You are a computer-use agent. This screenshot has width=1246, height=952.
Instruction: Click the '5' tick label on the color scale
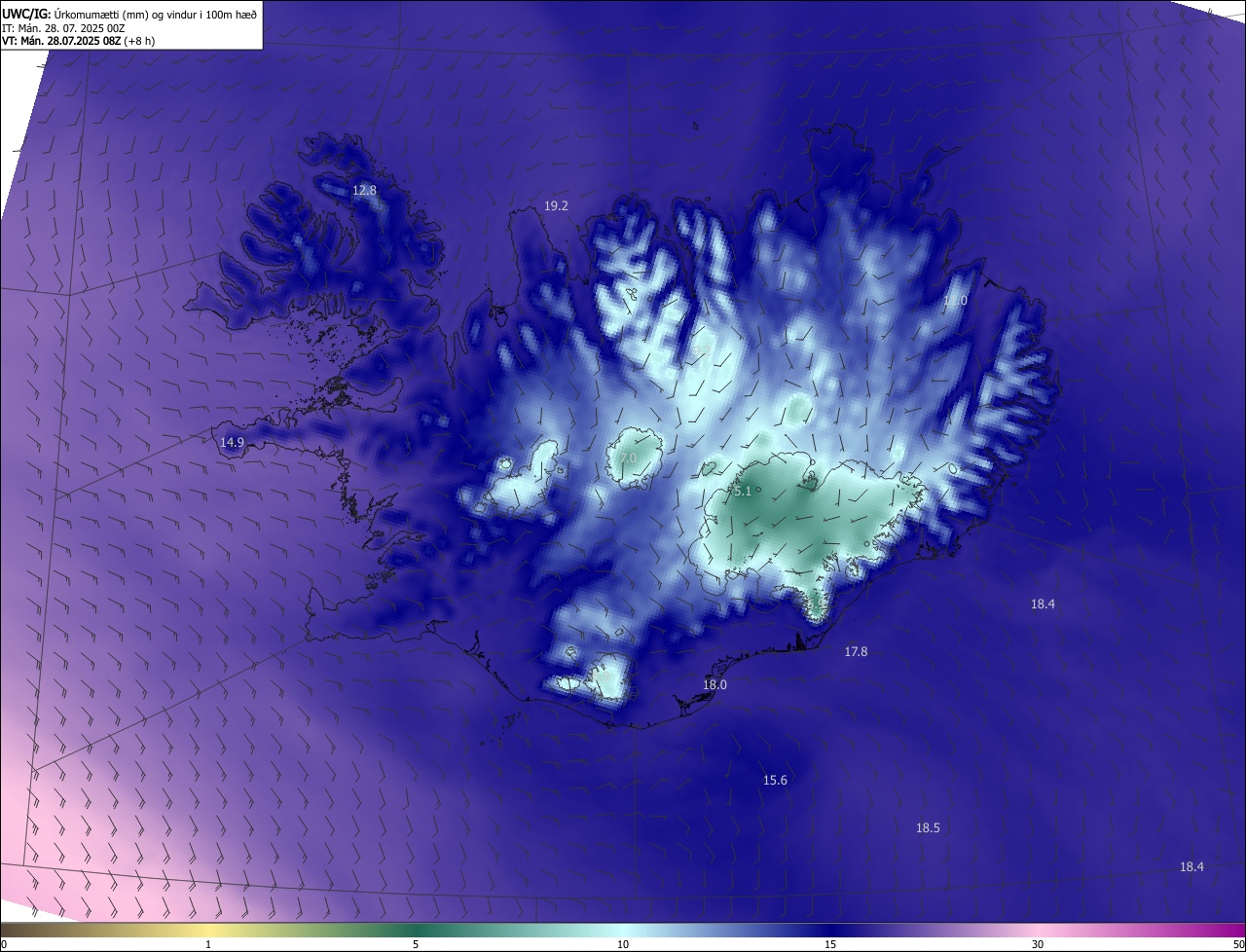click(x=416, y=944)
